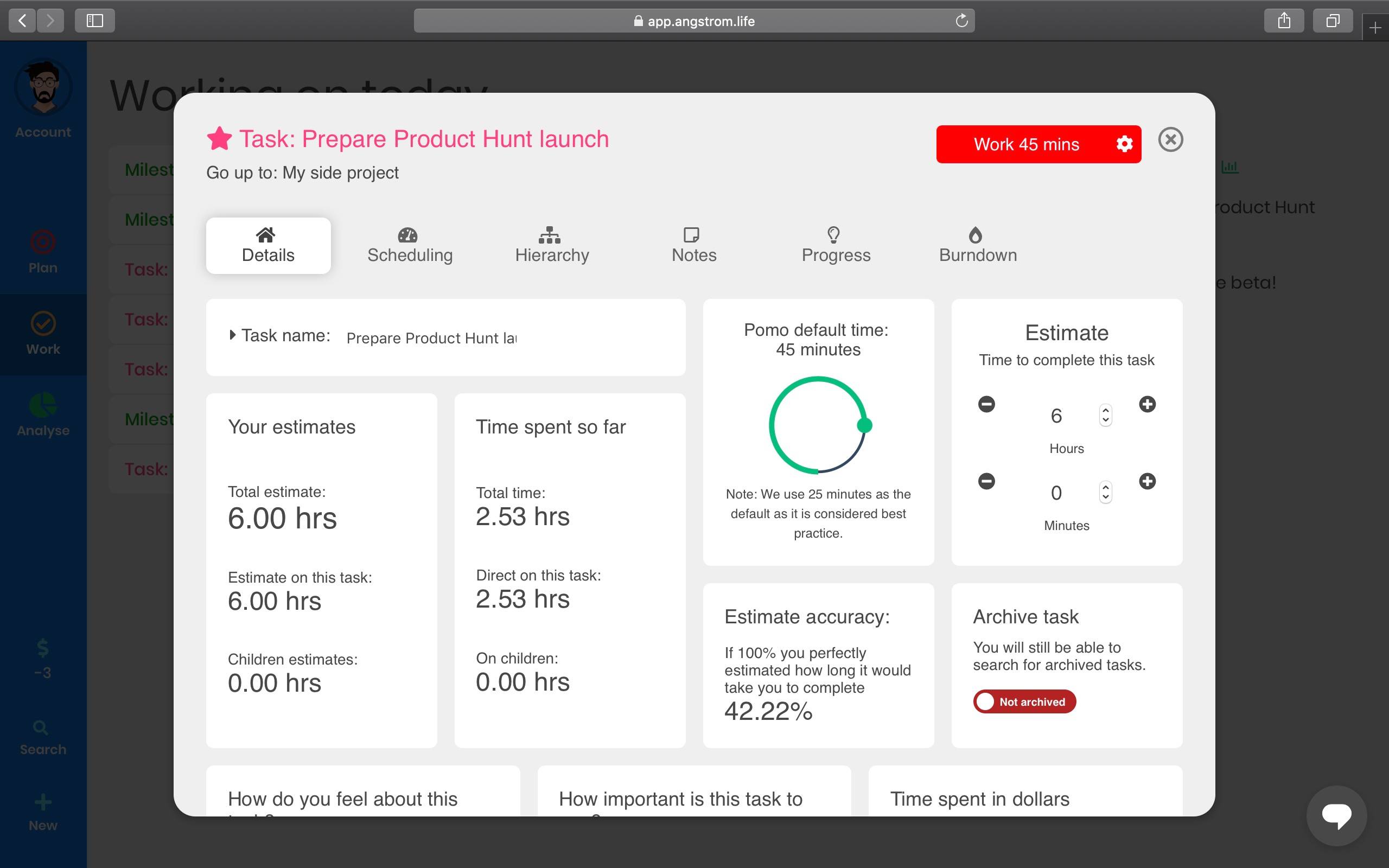Expand the Task name disclosure triangle
This screenshot has width=1389, height=868.
232,335
